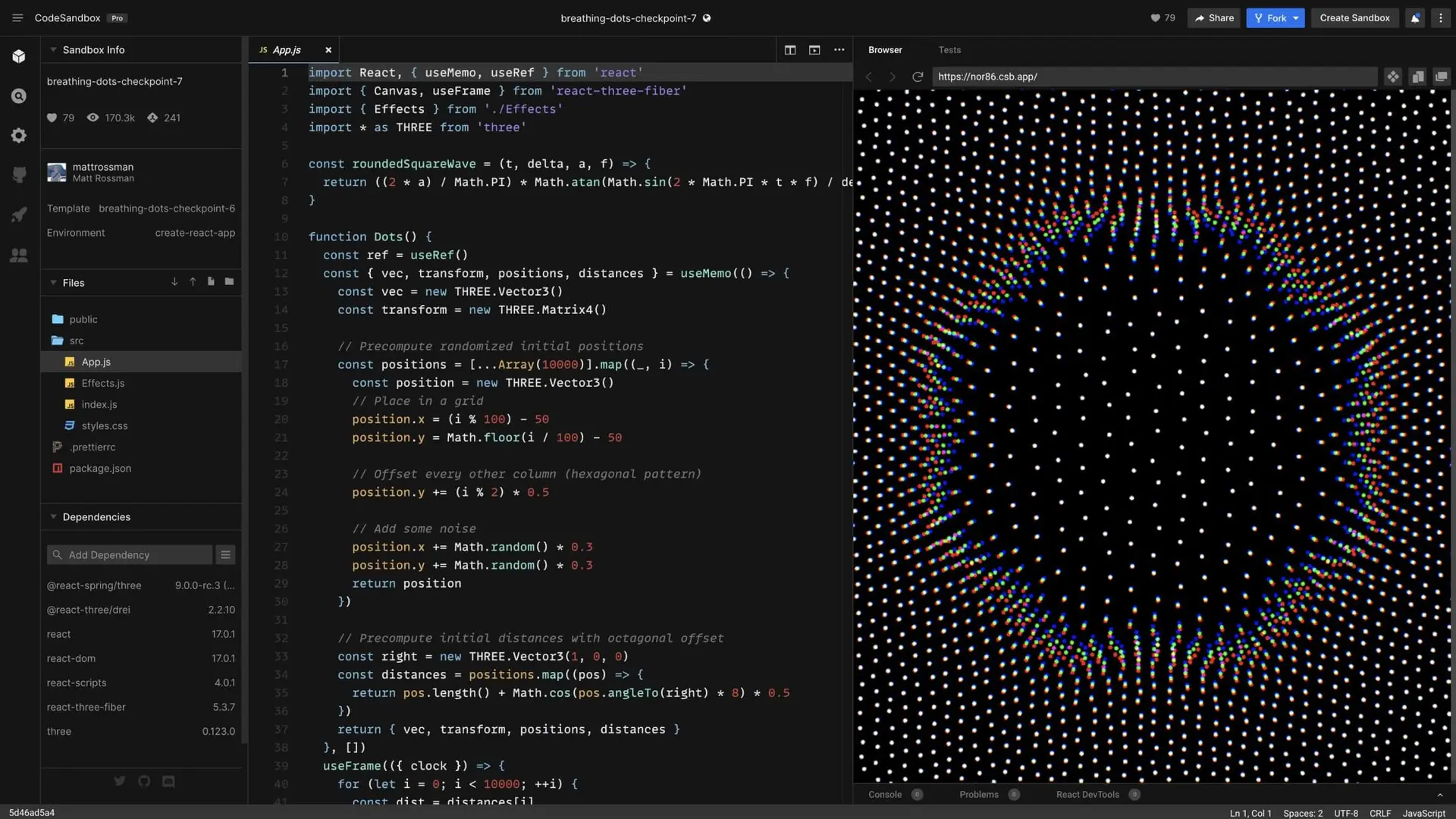Open the GitHub icon in activity bar
1456x819 pixels.
coord(19,175)
